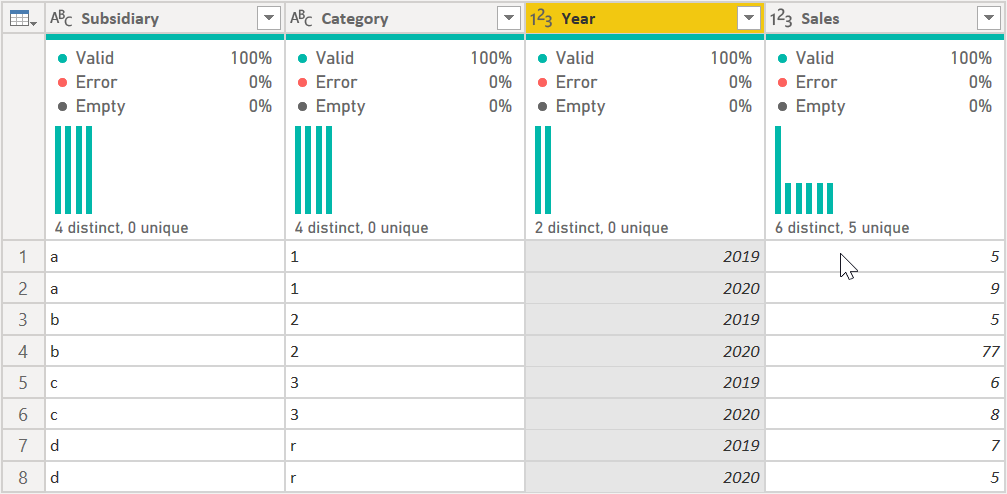Click '6 distinct, 5 unique' under Sales
The height and width of the screenshot is (494, 1007).
pyautogui.click(x=842, y=227)
